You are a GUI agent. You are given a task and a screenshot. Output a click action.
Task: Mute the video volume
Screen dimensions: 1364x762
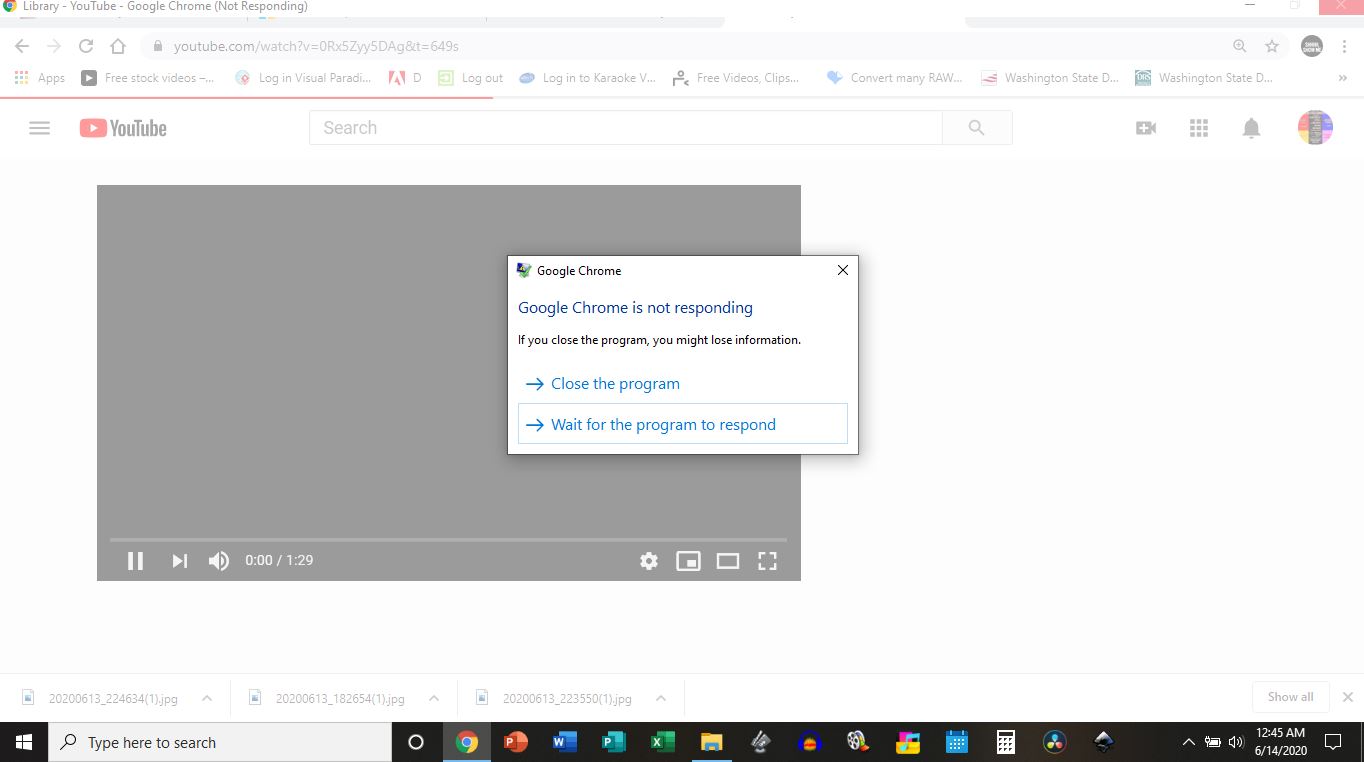tap(218, 561)
